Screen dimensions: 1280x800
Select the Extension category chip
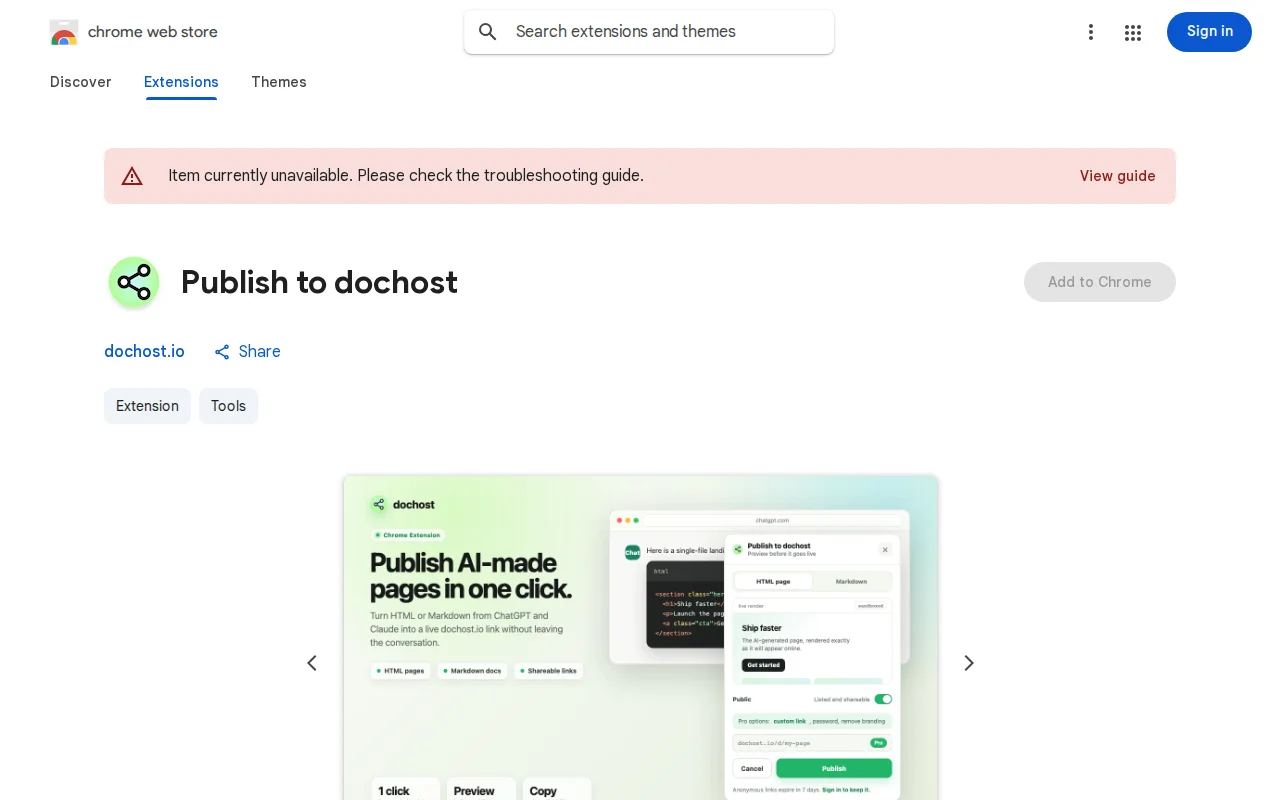pyautogui.click(x=147, y=406)
